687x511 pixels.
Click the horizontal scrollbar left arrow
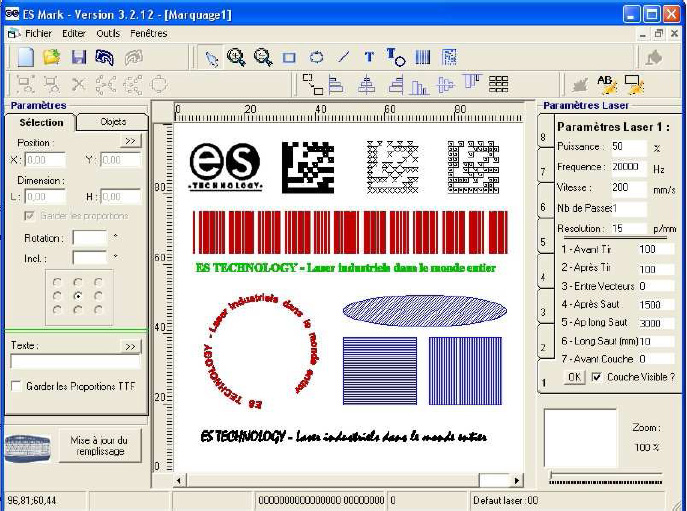179,480
